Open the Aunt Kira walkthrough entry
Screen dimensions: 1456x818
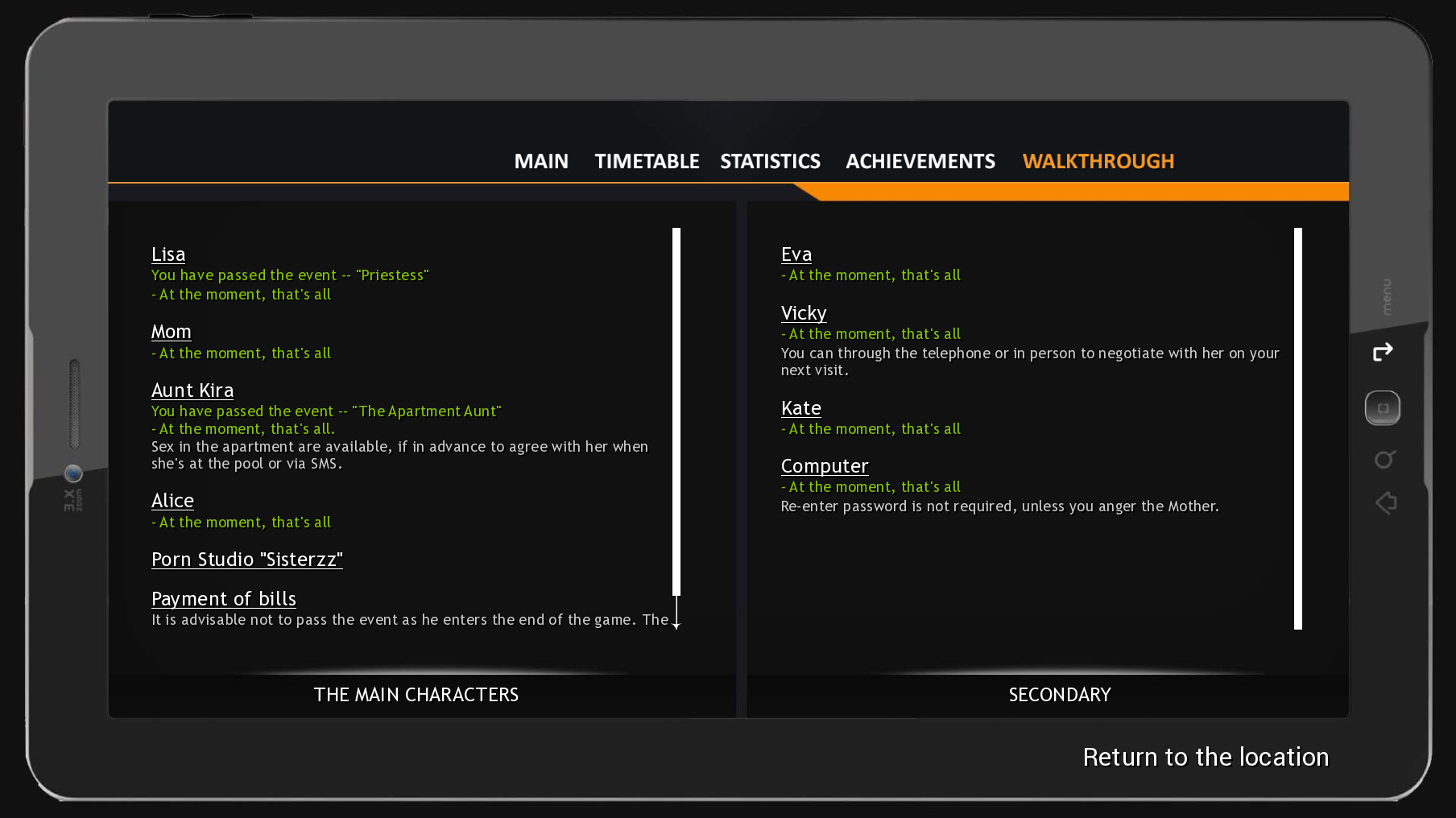pos(192,390)
